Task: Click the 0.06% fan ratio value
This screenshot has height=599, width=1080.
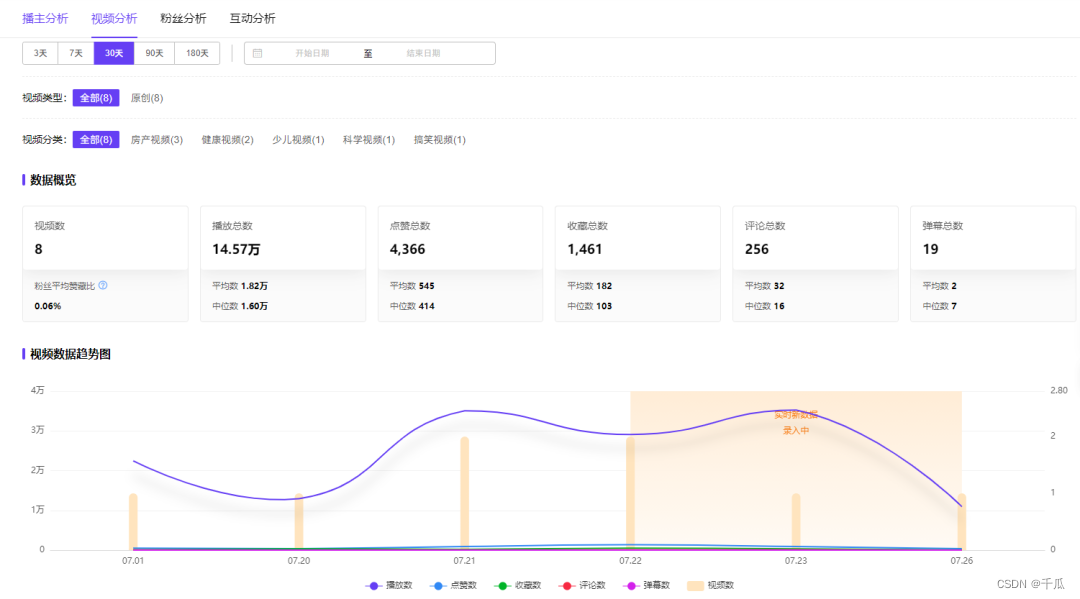Action: coord(48,306)
